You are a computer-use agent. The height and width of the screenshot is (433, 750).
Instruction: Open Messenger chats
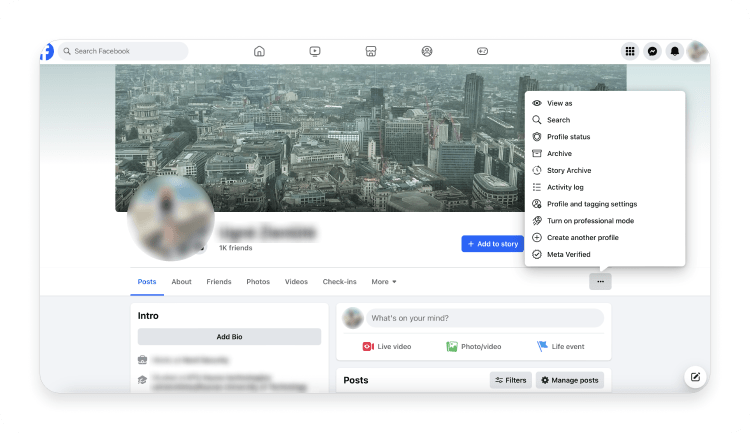pyautogui.click(x=652, y=51)
